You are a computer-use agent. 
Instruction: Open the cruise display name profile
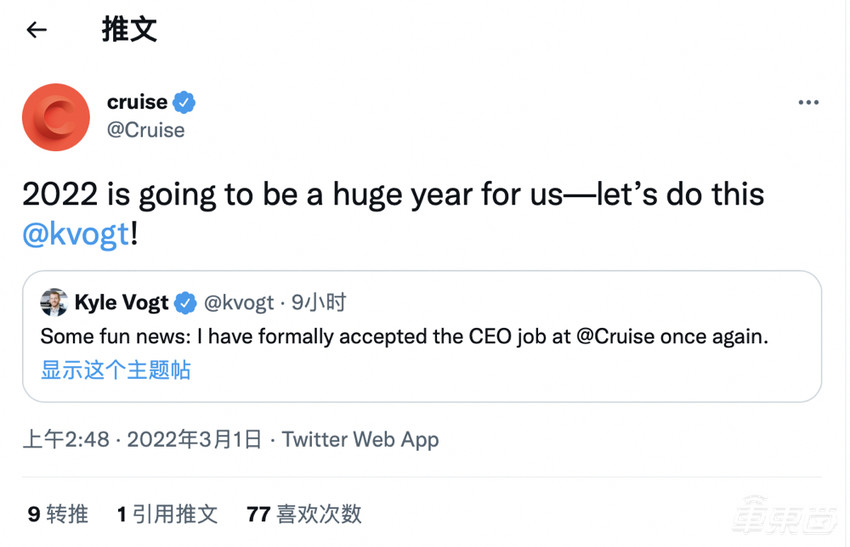pos(137,102)
